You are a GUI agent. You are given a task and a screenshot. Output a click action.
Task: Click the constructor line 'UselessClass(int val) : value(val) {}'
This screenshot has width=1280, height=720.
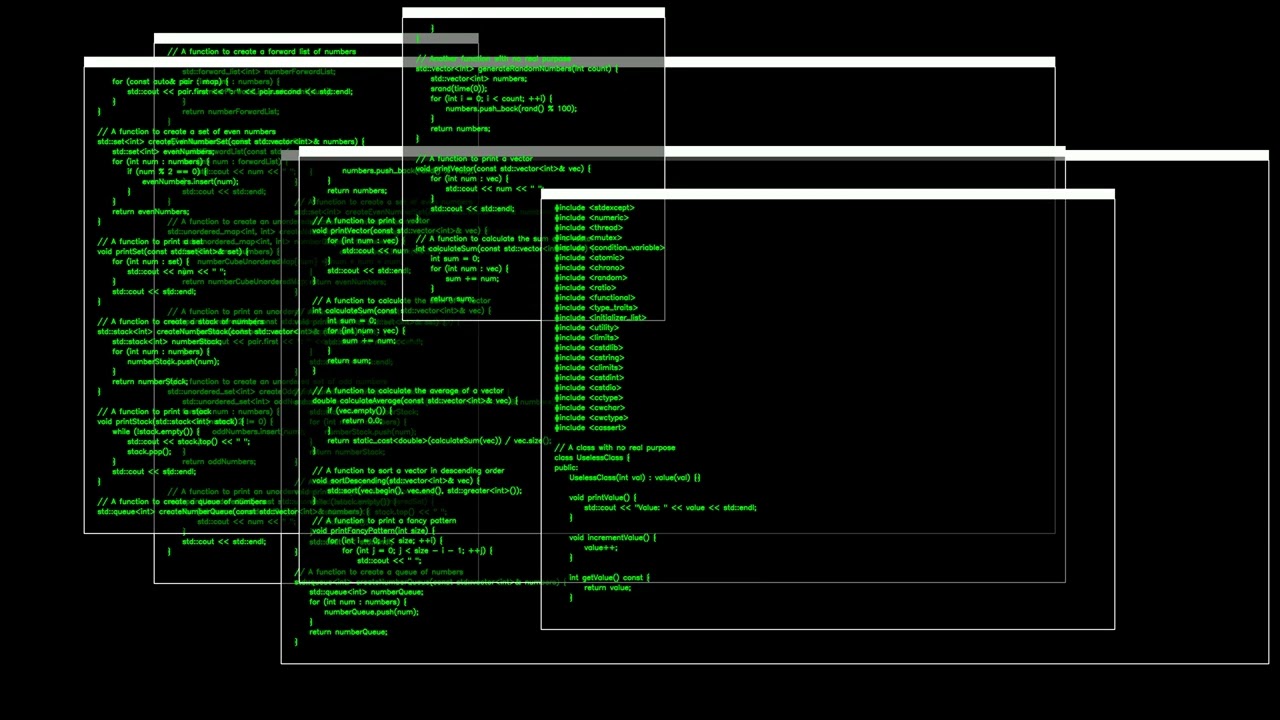[635, 478]
